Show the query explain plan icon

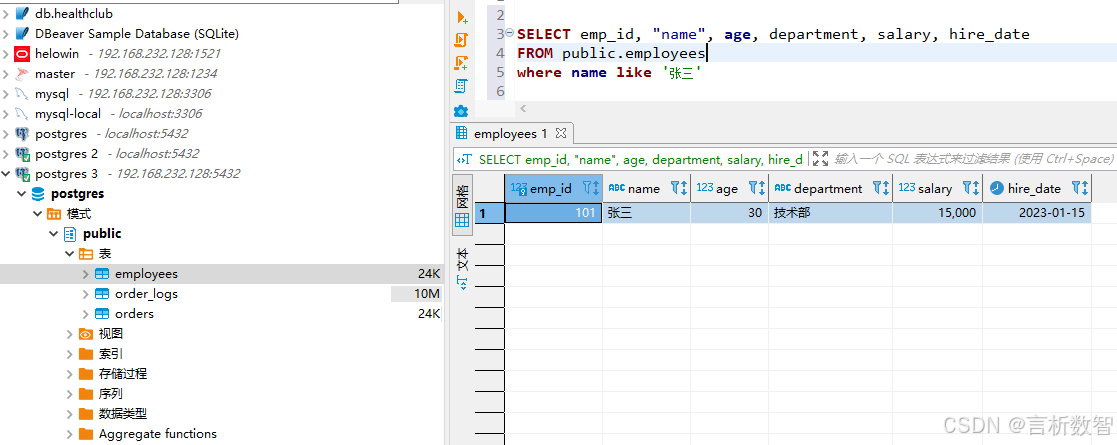461,86
